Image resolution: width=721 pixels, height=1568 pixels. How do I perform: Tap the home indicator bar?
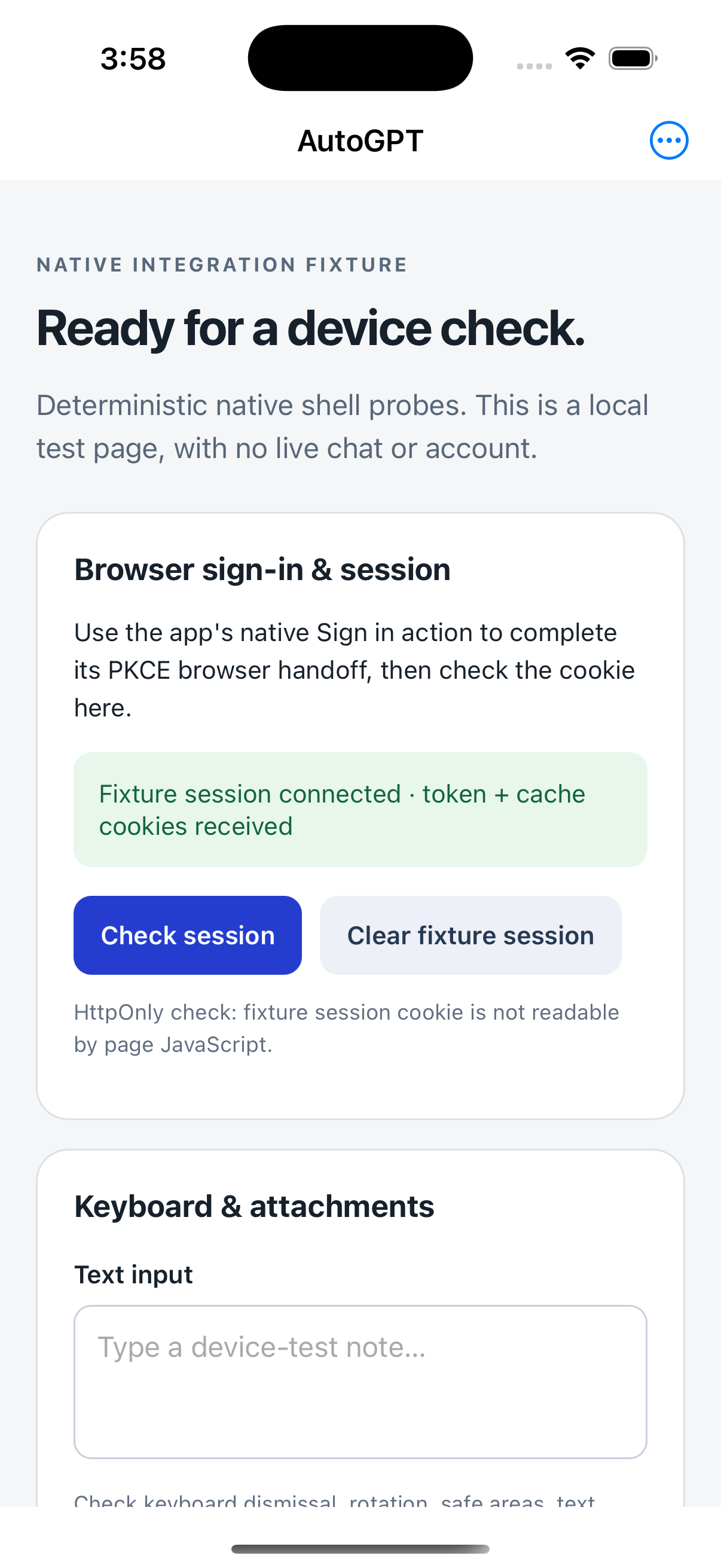360,1548
